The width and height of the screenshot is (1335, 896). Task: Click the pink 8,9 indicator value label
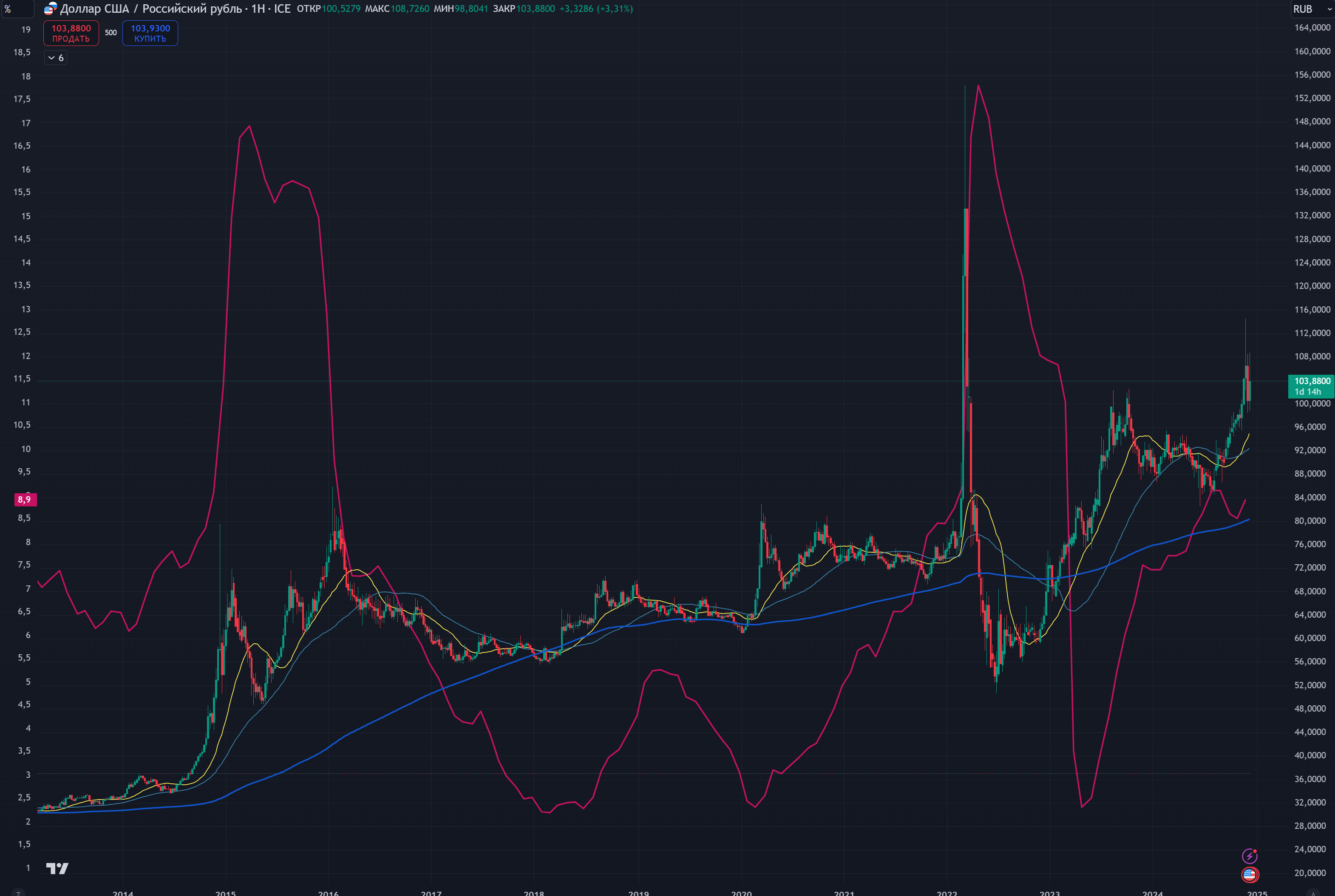point(25,500)
